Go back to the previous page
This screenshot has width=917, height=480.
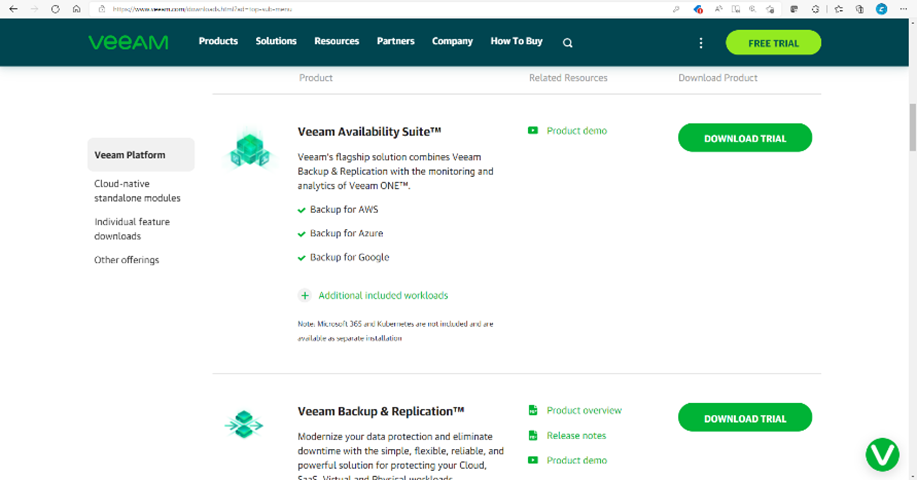[13, 9]
